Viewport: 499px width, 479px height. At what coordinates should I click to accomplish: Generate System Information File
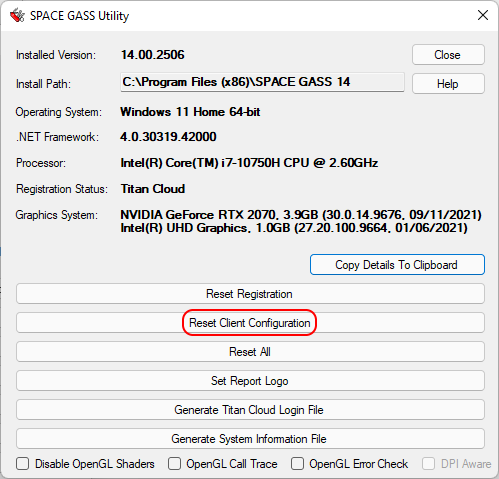click(250, 439)
